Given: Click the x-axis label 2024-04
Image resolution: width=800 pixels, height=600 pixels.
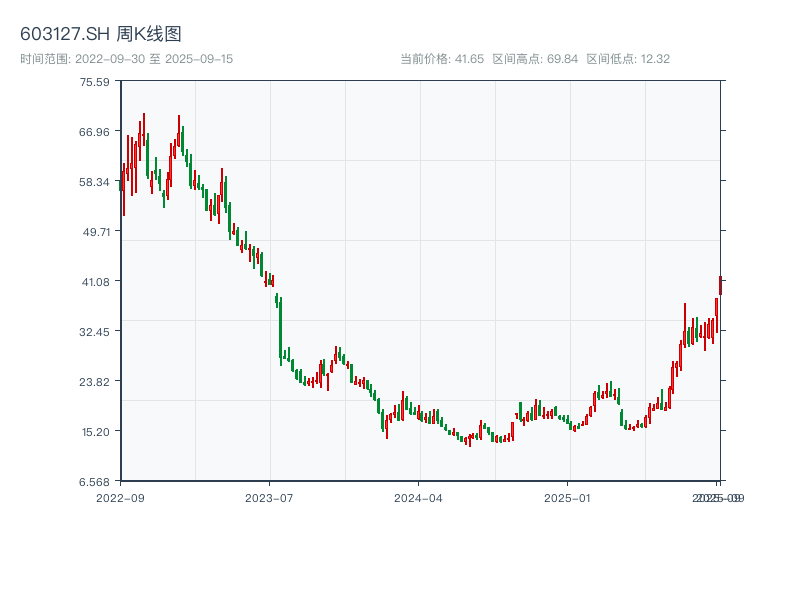Looking at the screenshot, I should point(418,498).
